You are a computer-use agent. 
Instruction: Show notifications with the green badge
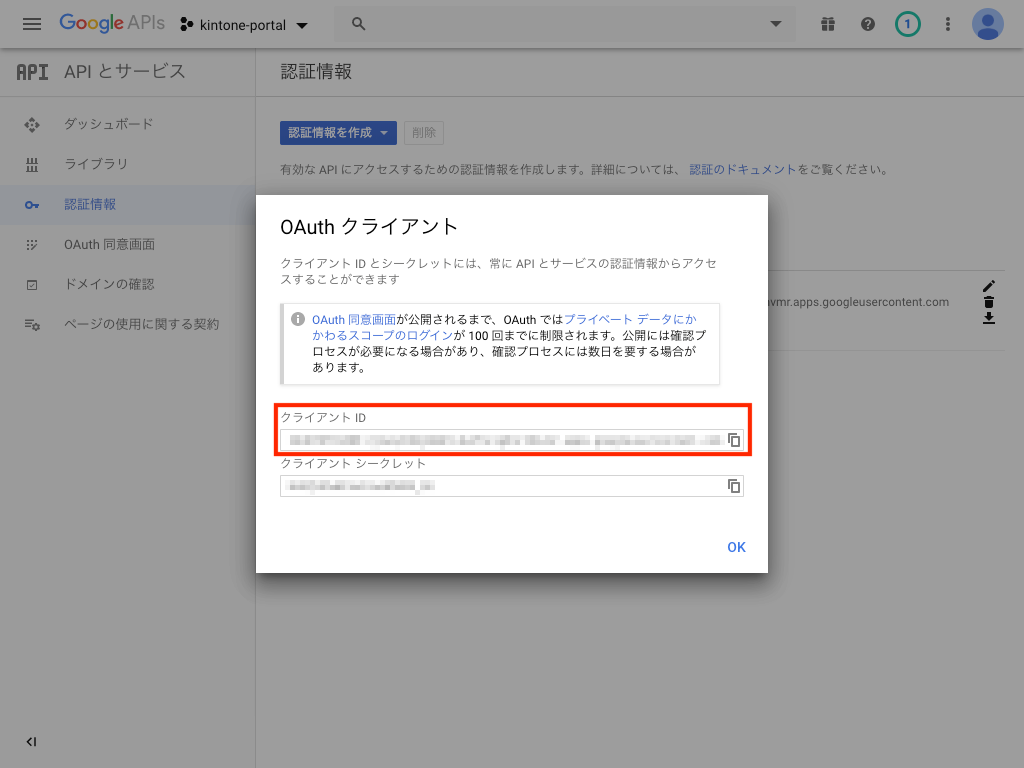pos(907,24)
